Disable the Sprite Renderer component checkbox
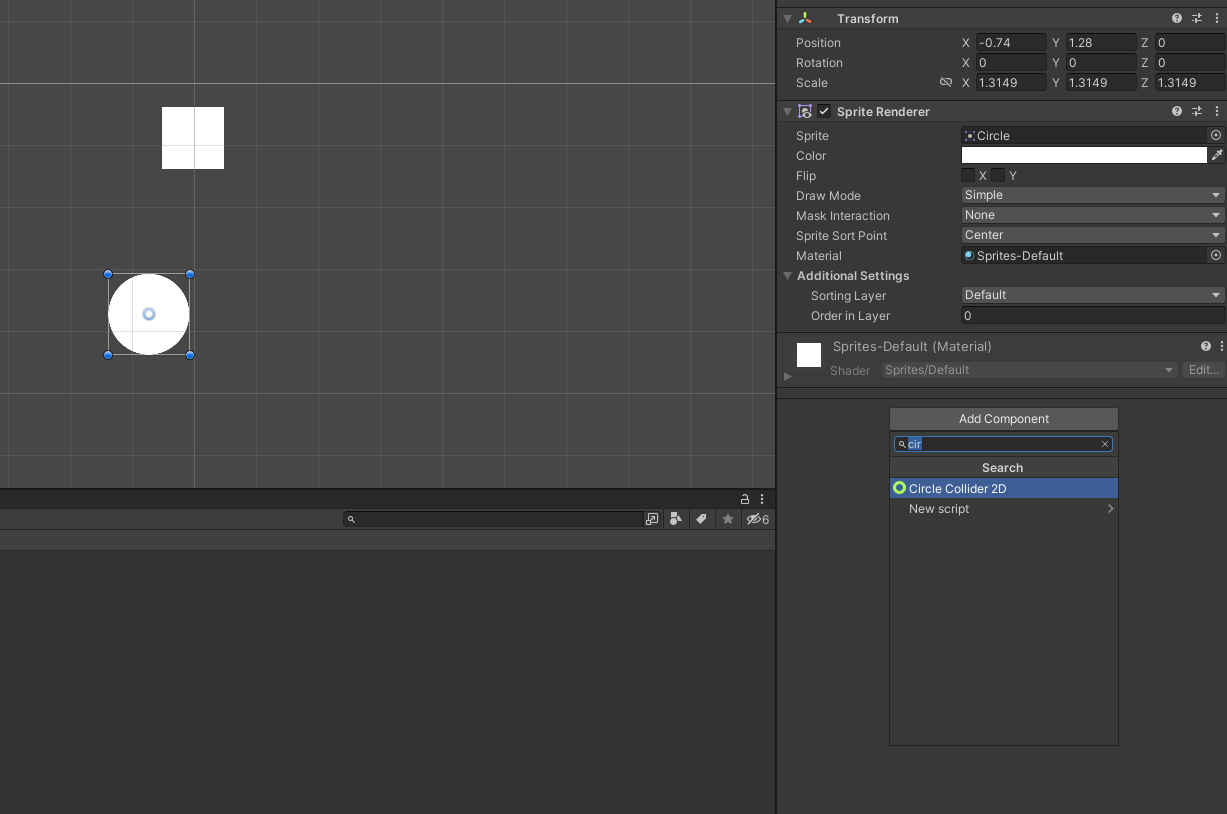Image resolution: width=1227 pixels, height=814 pixels. click(x=824, y=111)
